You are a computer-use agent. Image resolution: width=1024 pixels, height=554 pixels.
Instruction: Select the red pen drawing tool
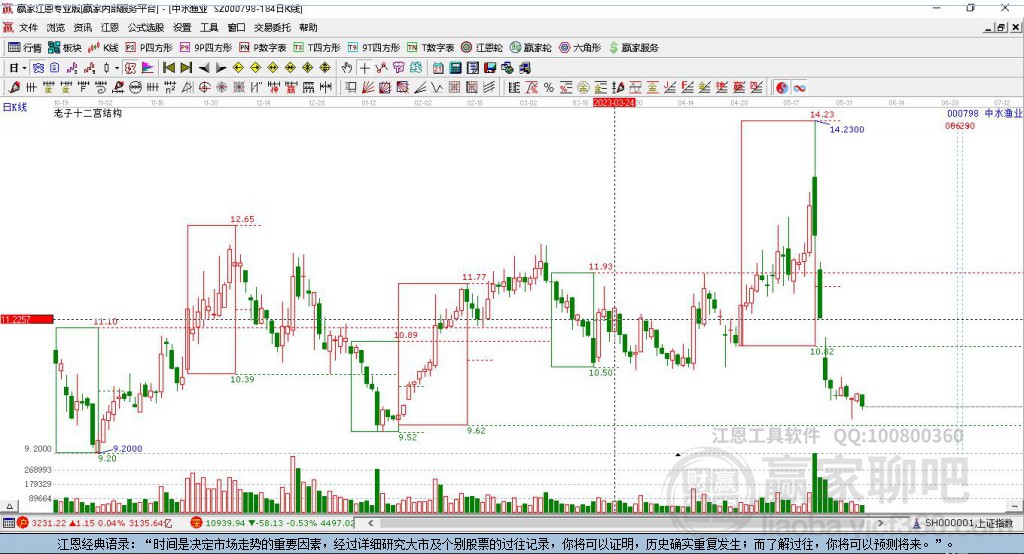[x=14, y=88]
